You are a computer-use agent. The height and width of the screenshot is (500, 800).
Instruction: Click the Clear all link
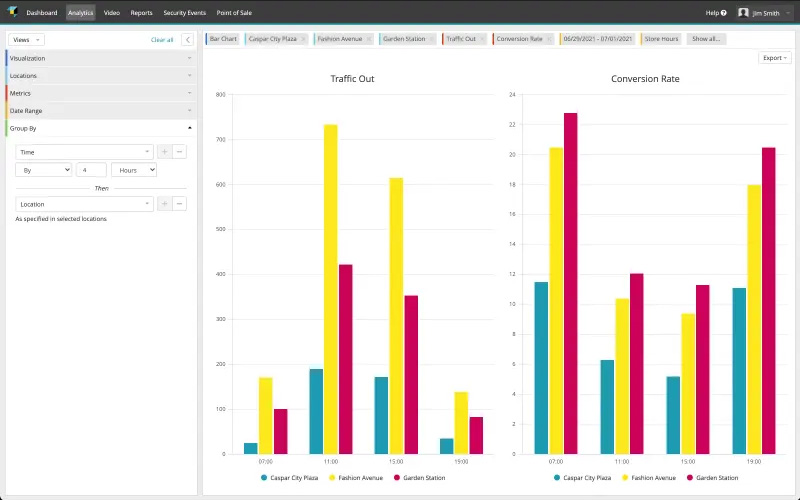pyautogui.click(x=162, y=40)
